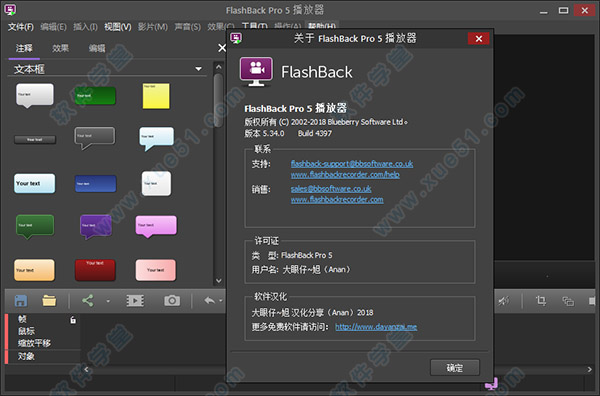The image size is (600, 396).
Task: Switch to the 编辑 panel tab
Action: (x=97, y=49)
